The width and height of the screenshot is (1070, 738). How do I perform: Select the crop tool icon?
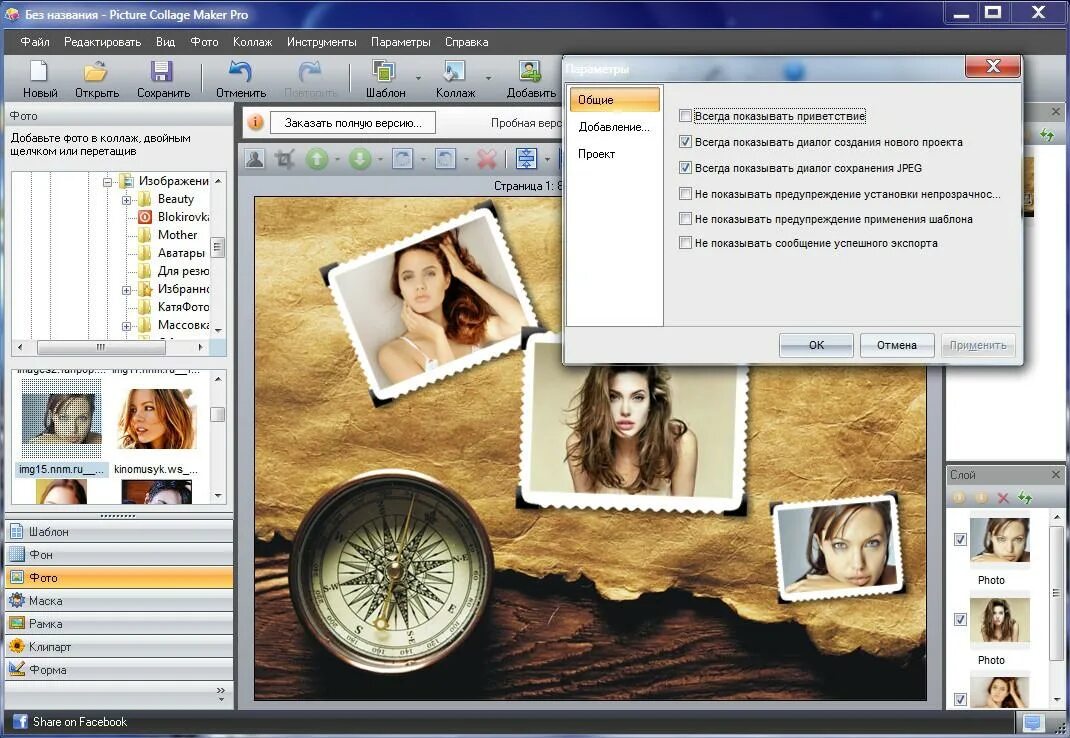(x=285, y=159)
